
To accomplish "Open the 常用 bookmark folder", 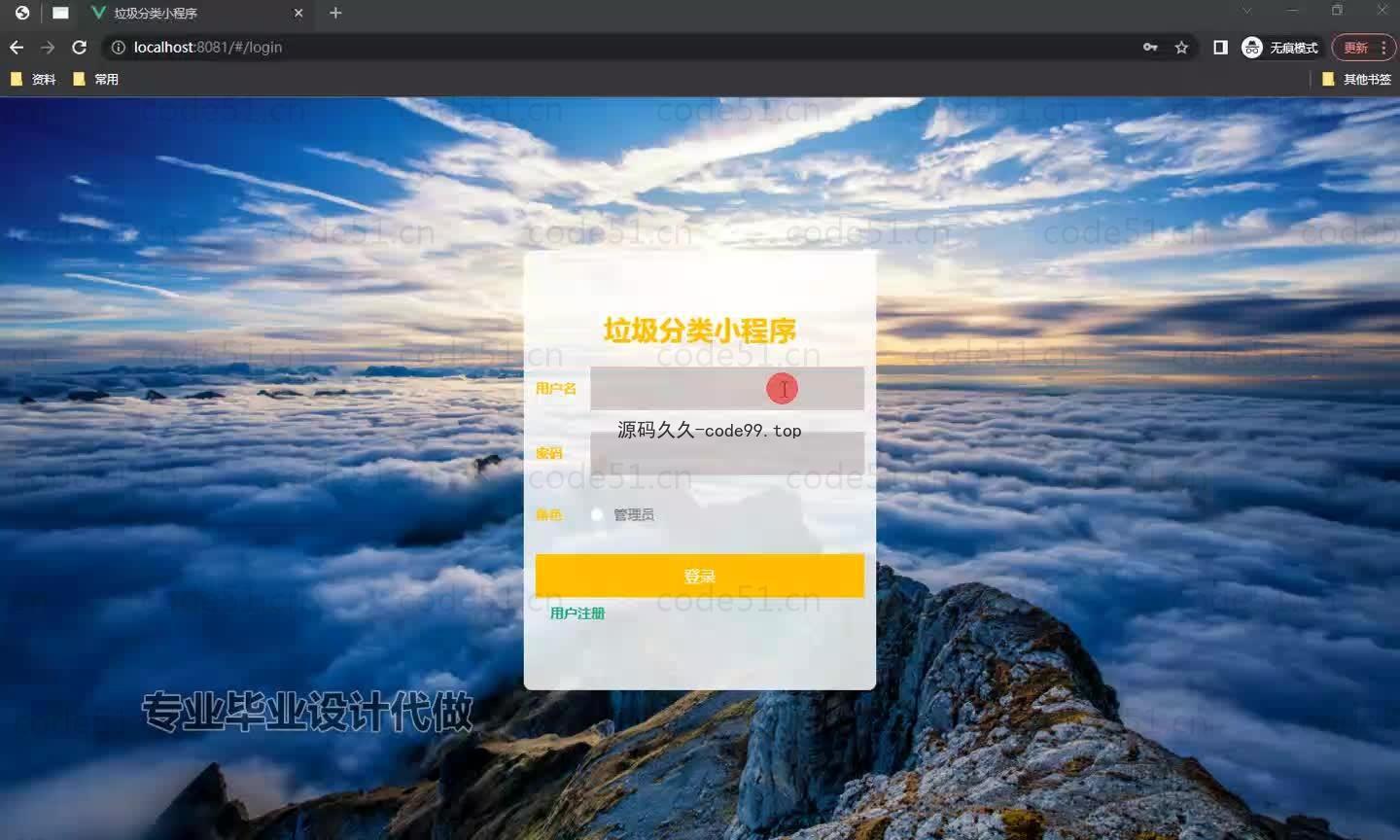I will pyautogui.click(x=95, y=80).
